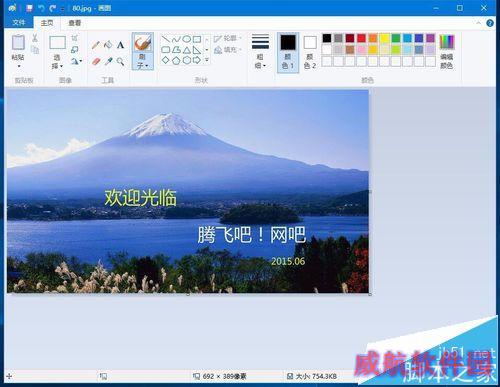This screenshot has height=387, width=500.
Task: Pick the red color swatch in palette
Action: 361,38
